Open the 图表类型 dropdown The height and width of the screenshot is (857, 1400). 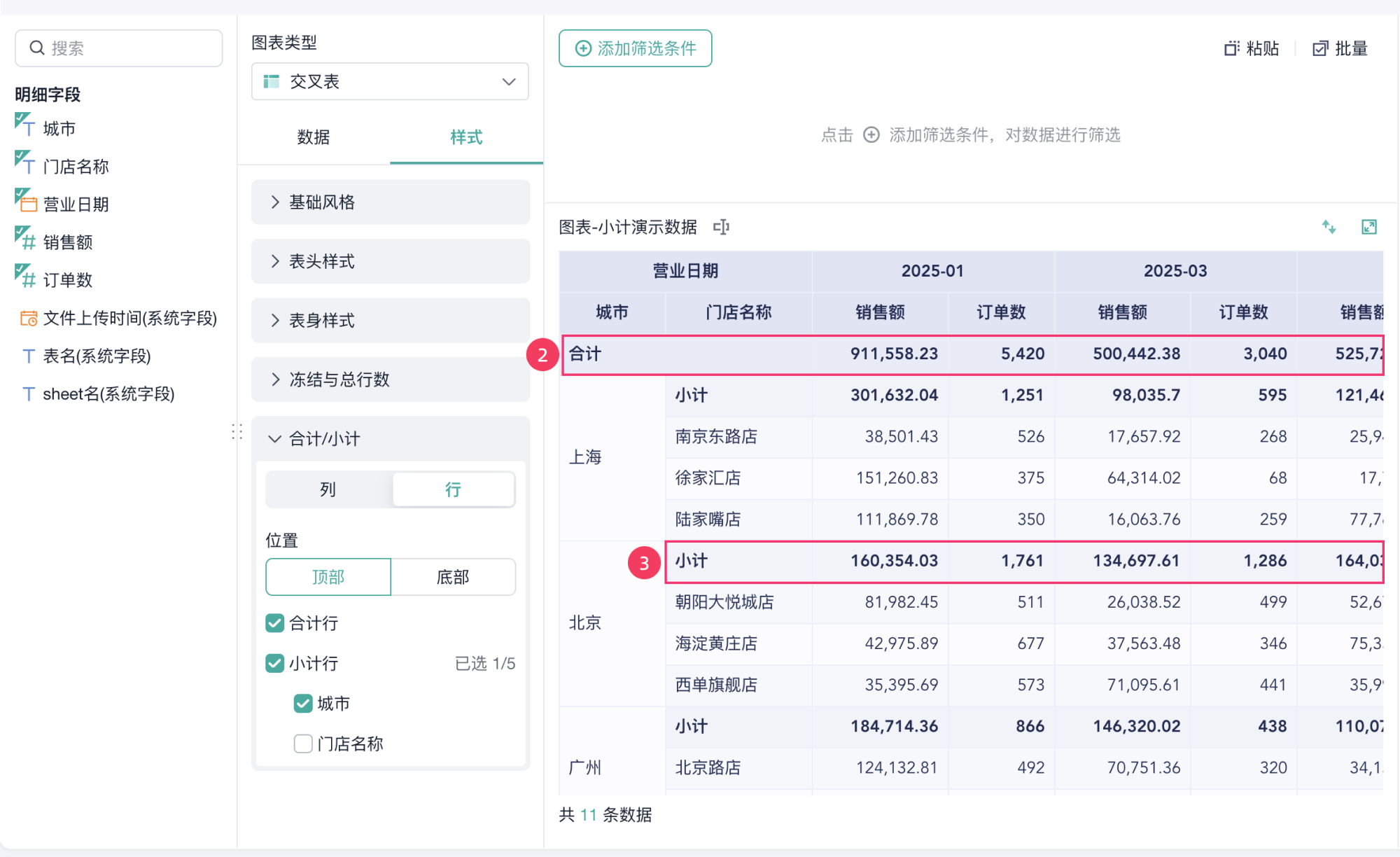(x=390, y=81)
